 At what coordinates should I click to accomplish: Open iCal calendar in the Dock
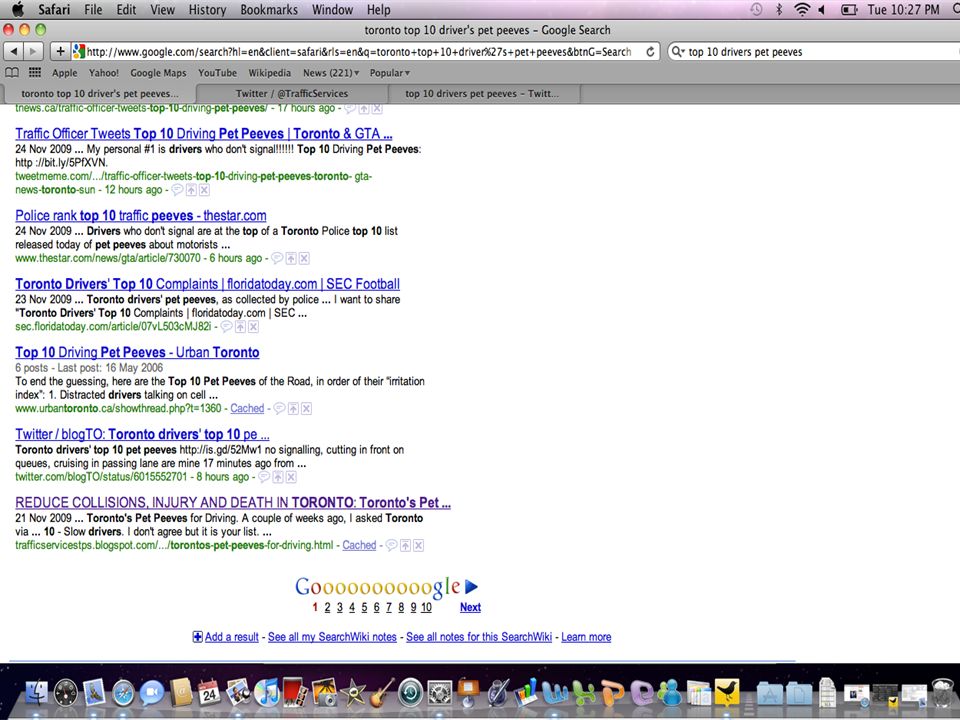point(209,693)
